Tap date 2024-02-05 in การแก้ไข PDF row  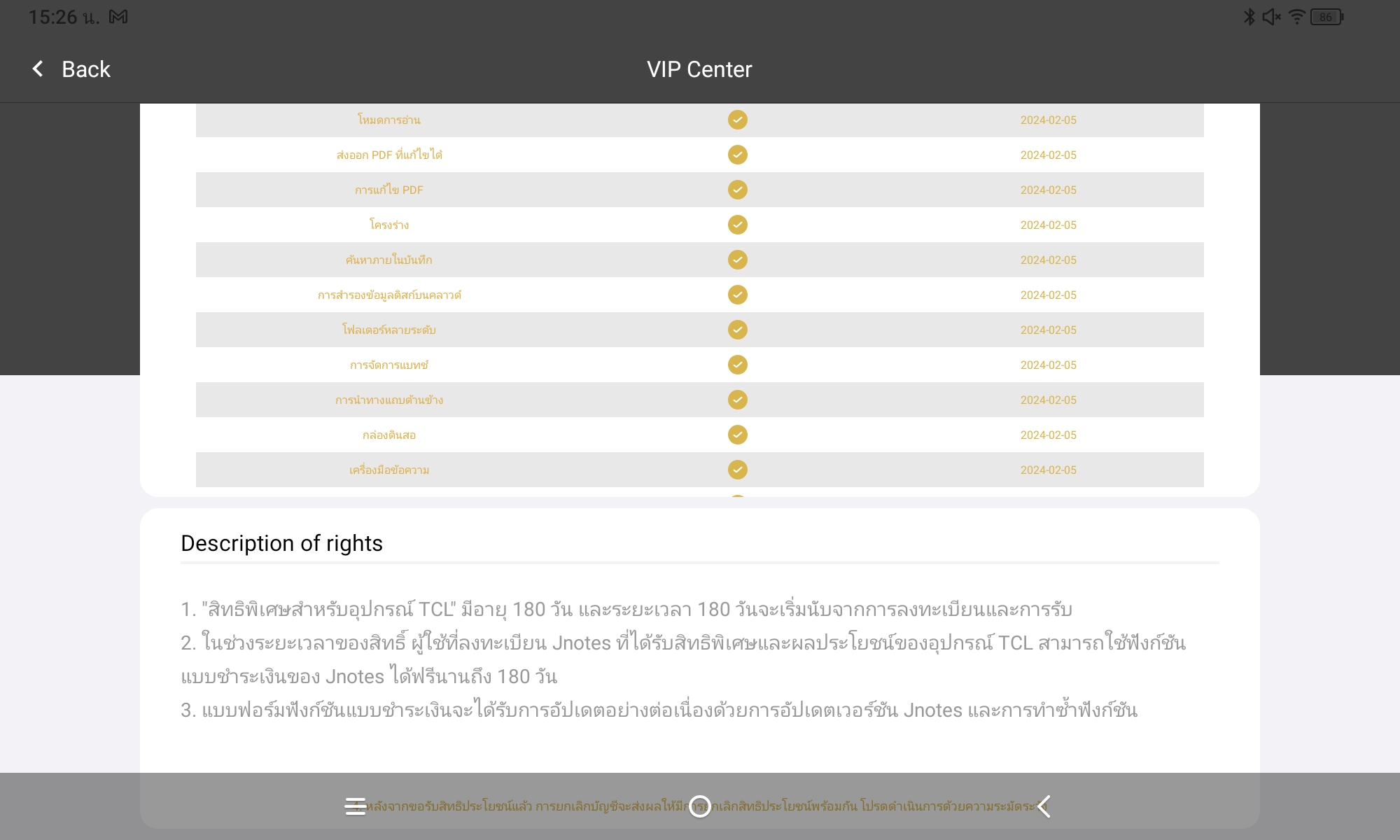1048,190
